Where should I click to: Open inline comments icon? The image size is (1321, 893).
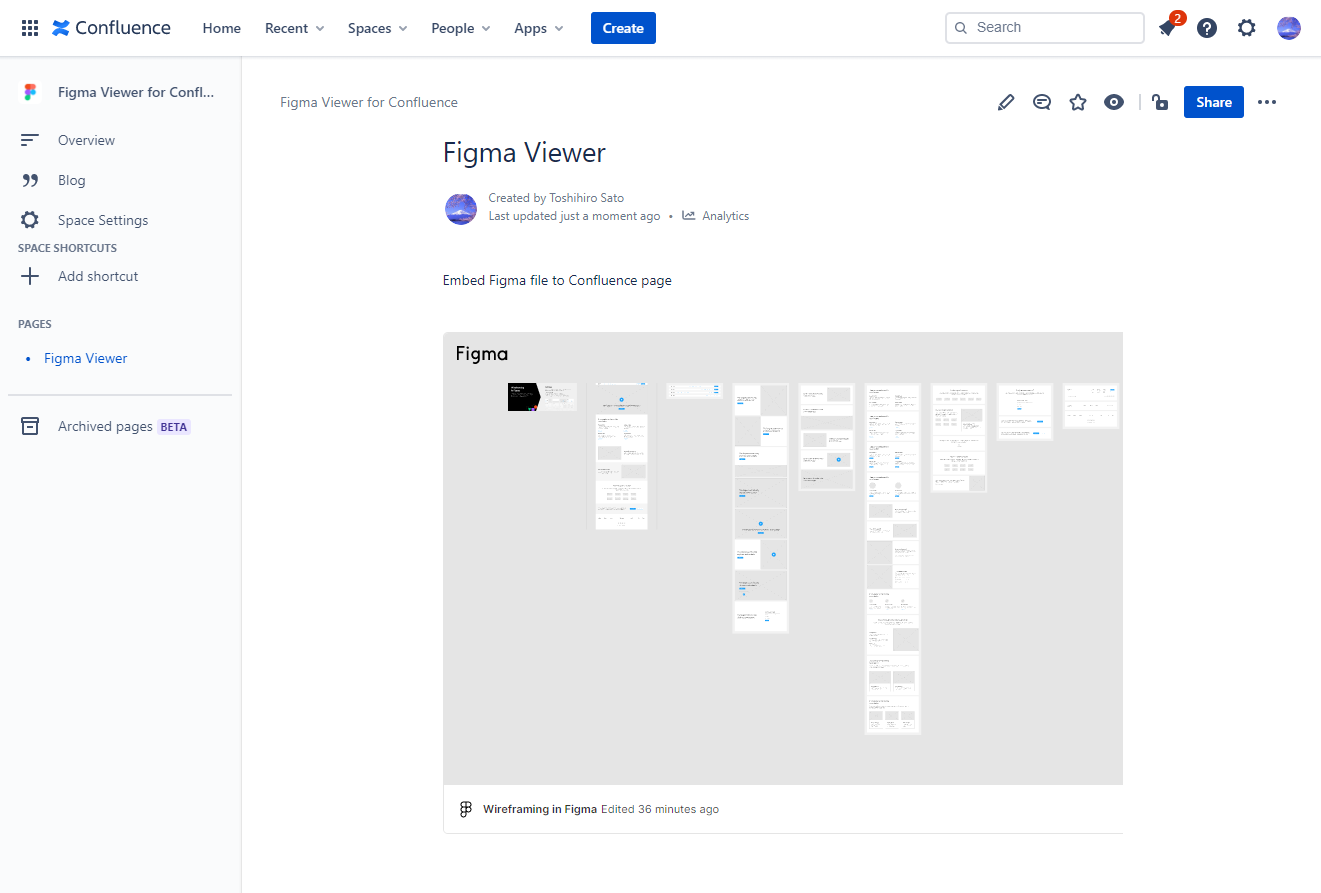tap(1042, 102)
